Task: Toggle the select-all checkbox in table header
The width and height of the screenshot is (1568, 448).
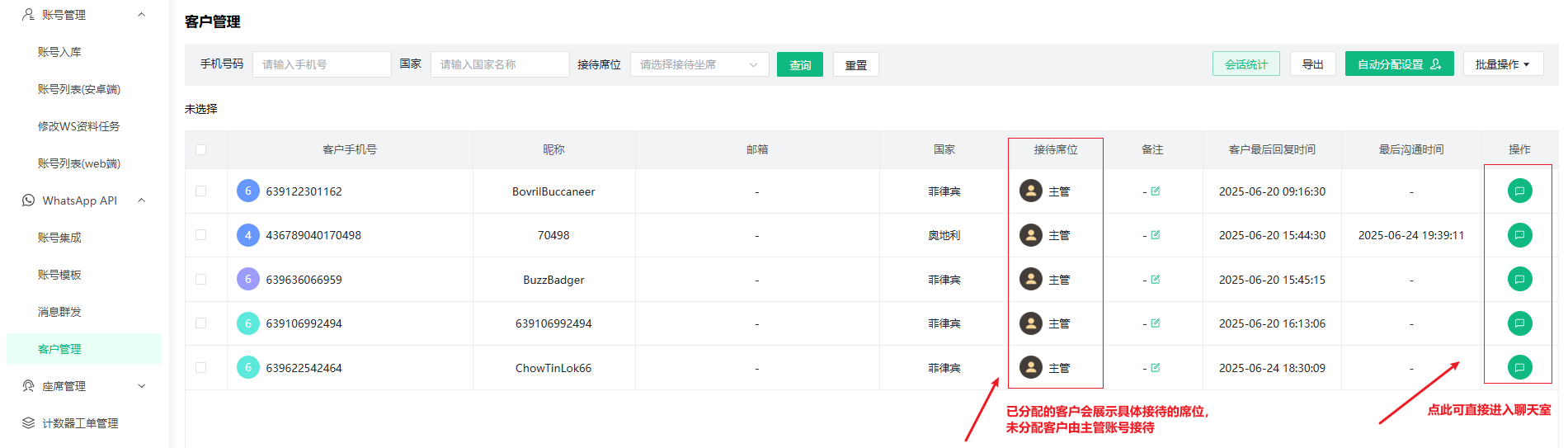Action: point(200,149)
